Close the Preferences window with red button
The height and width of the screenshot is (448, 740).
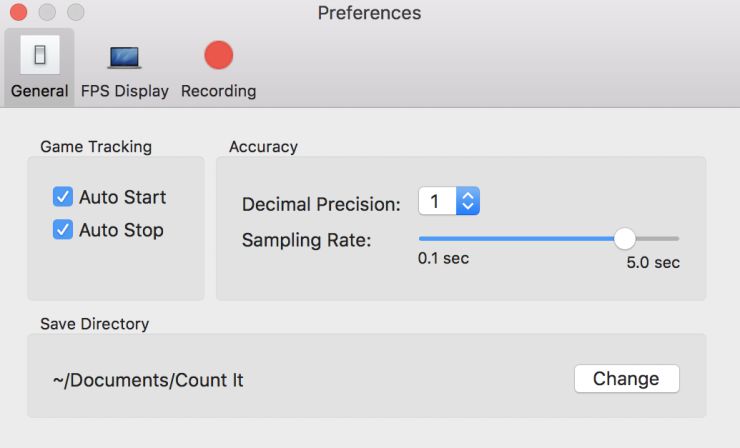pyautogui.click(x=19, y=14)
